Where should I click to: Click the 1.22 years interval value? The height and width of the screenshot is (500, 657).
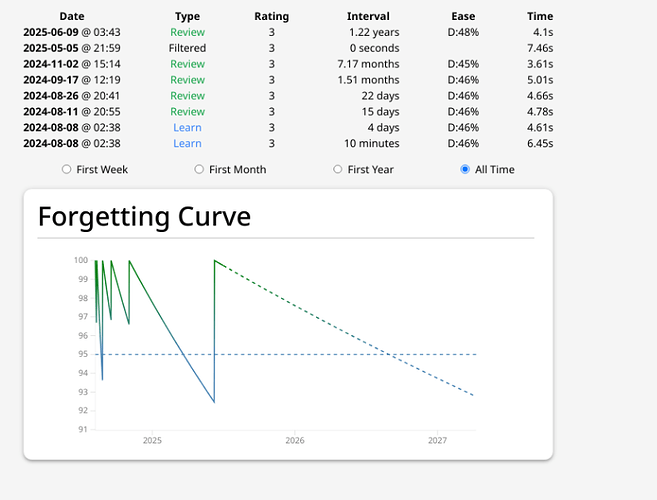click(374, 32)
